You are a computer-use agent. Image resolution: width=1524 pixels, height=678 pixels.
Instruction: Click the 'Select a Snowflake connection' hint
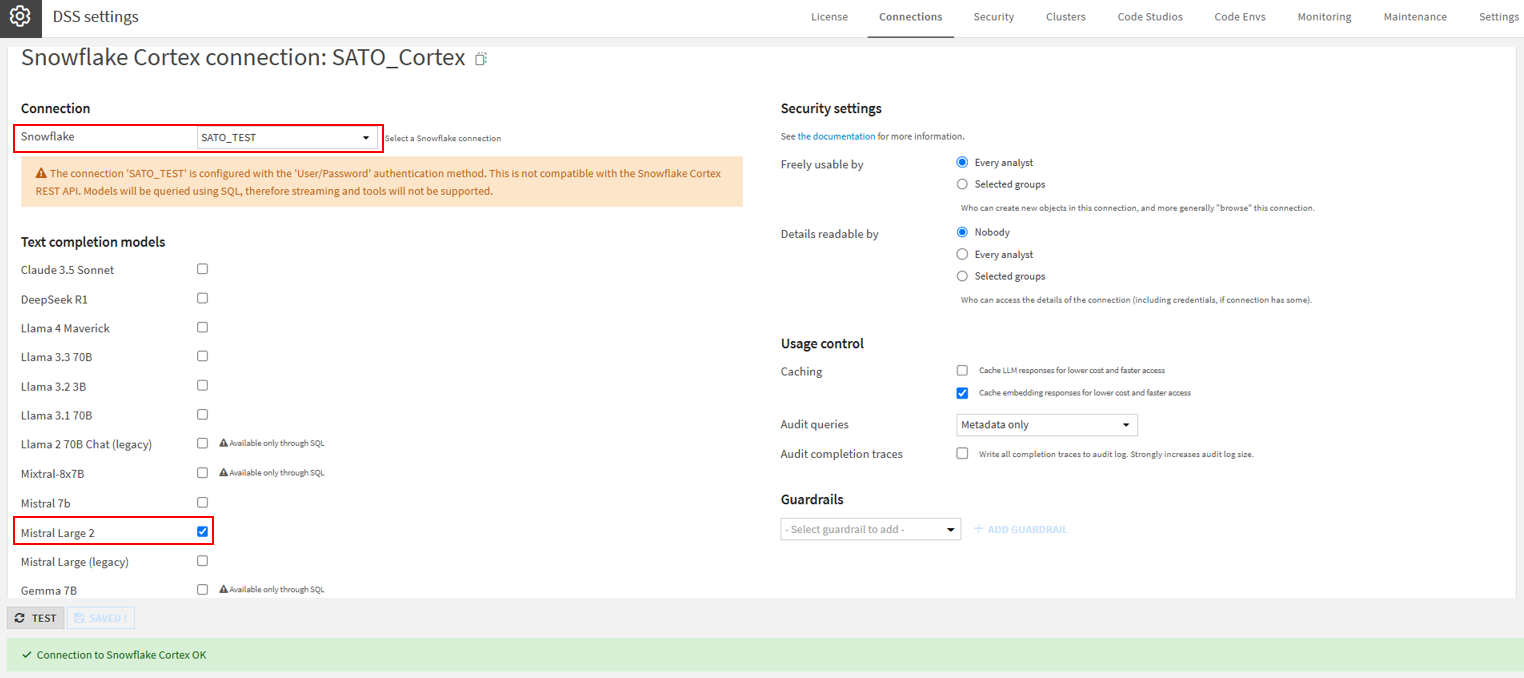click(443, 138)
